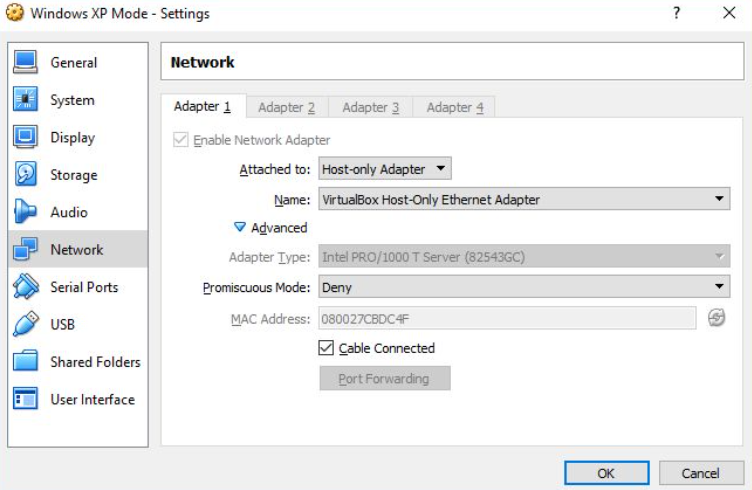
Task: Select Network category label
Action: (77, 250)
